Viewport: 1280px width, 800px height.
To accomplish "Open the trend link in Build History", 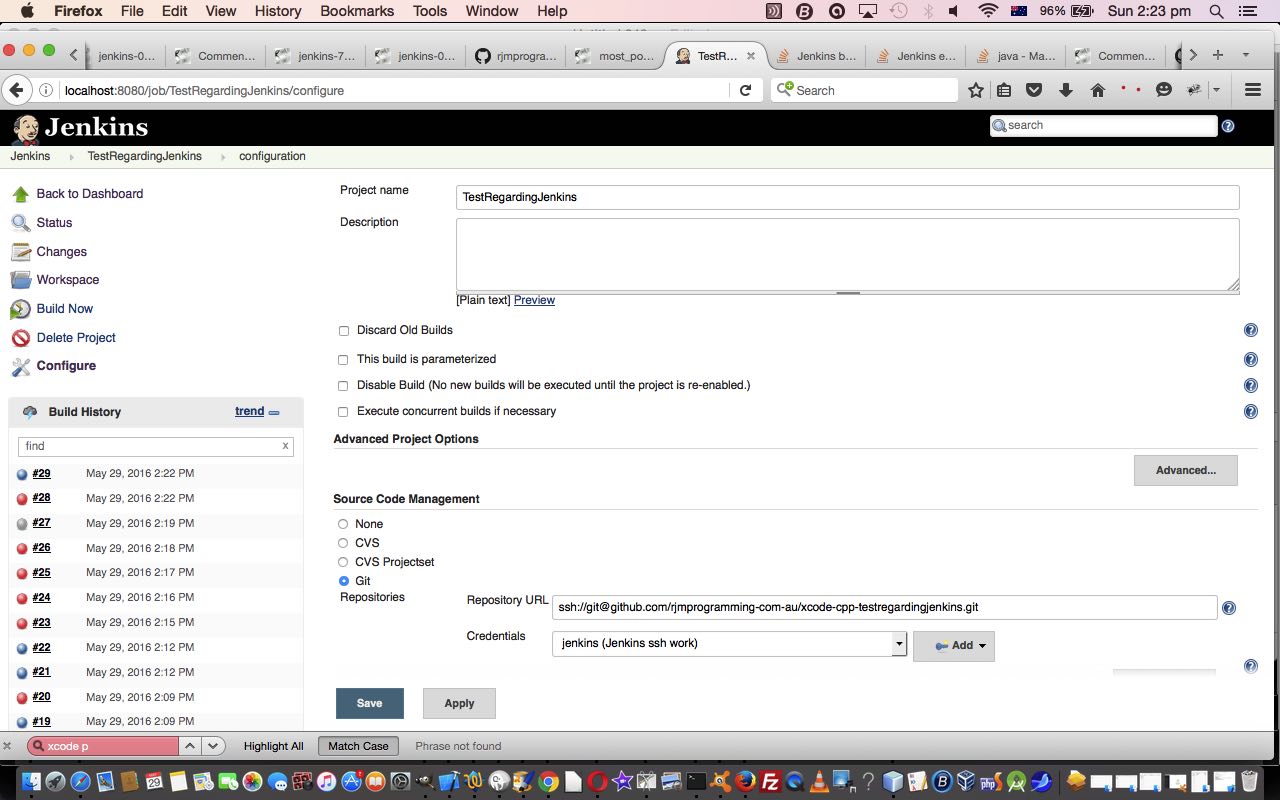I will (249, 411).
